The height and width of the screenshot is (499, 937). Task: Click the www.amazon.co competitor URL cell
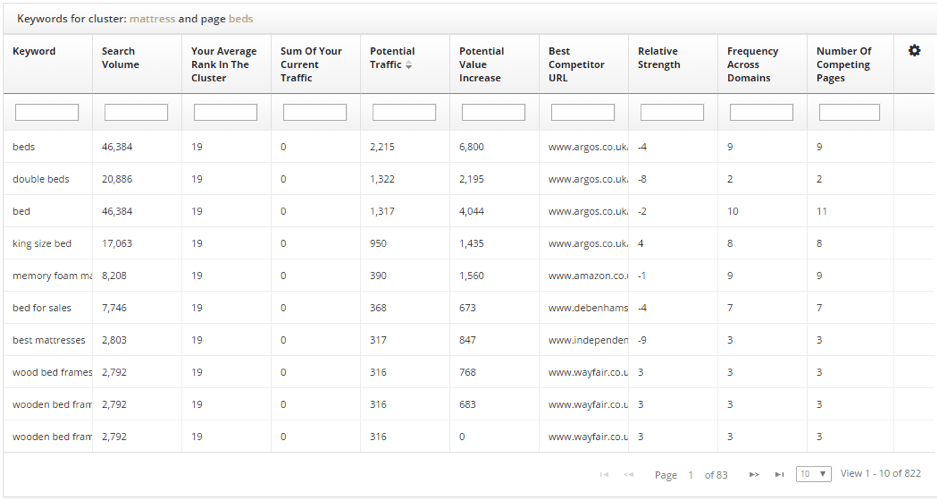pyautogui.click(x=588, y=276)
